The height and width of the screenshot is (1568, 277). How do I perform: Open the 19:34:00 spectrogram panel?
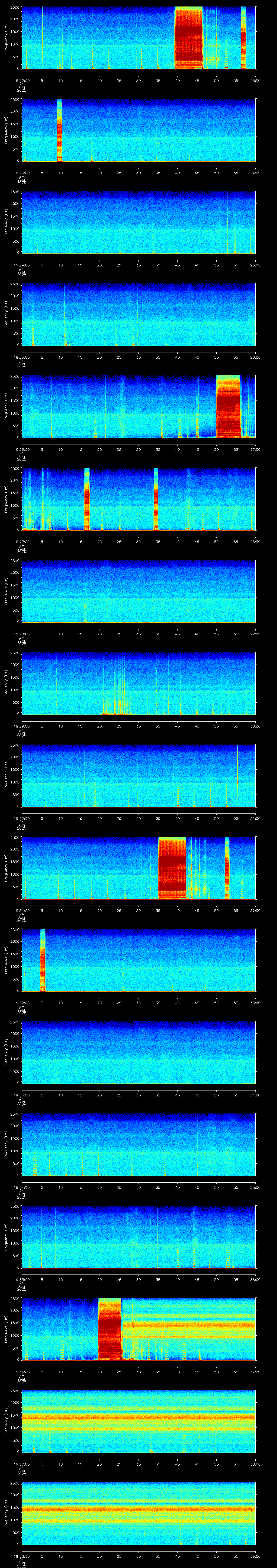(138, 1145)
